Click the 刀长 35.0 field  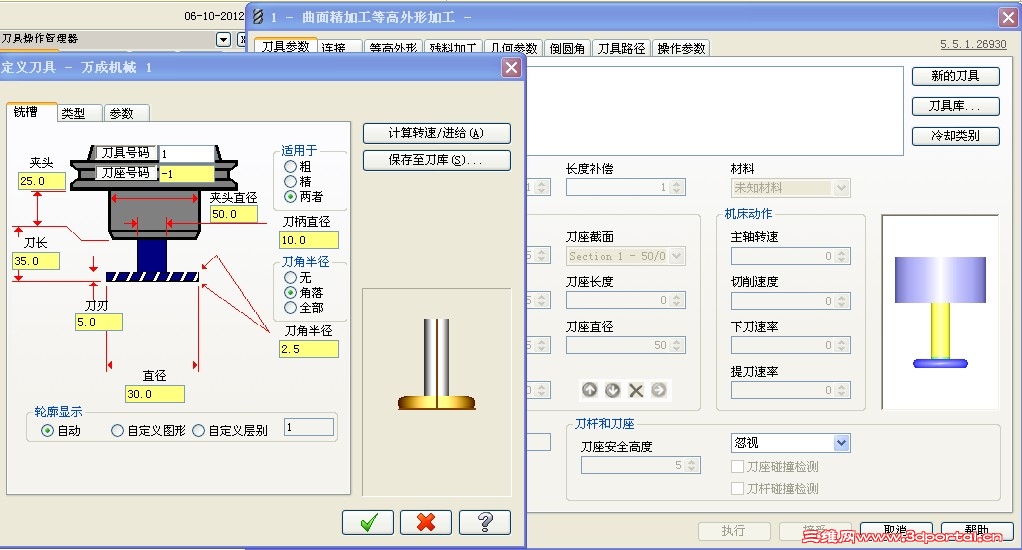click(x=36, y=261)
